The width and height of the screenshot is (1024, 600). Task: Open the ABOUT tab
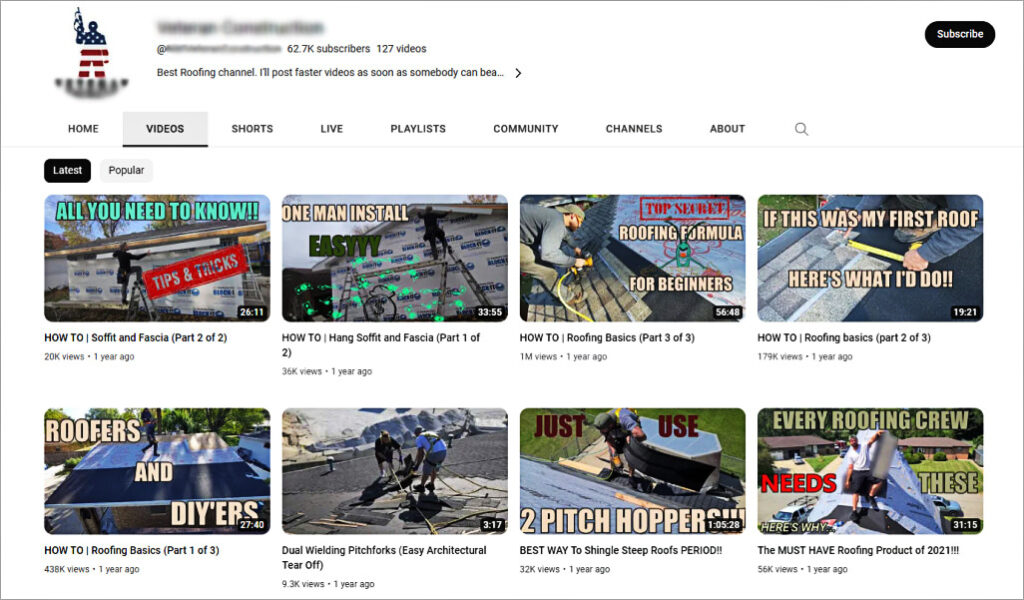726,128
